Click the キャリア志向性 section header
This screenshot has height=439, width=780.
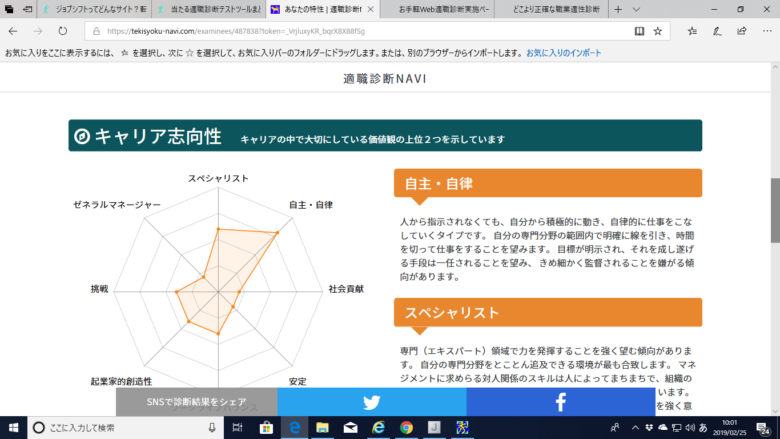(385, 135)
